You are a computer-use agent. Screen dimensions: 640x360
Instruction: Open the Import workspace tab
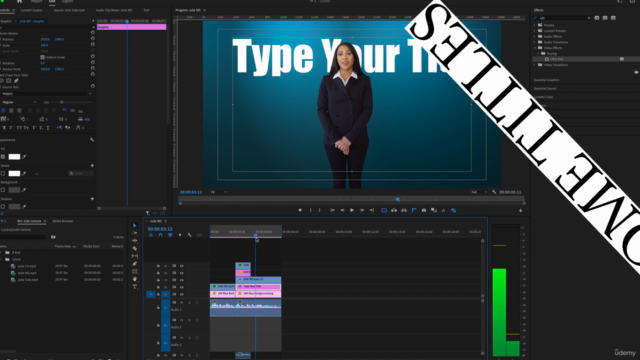pyautogui.click(x=36, y=2)
